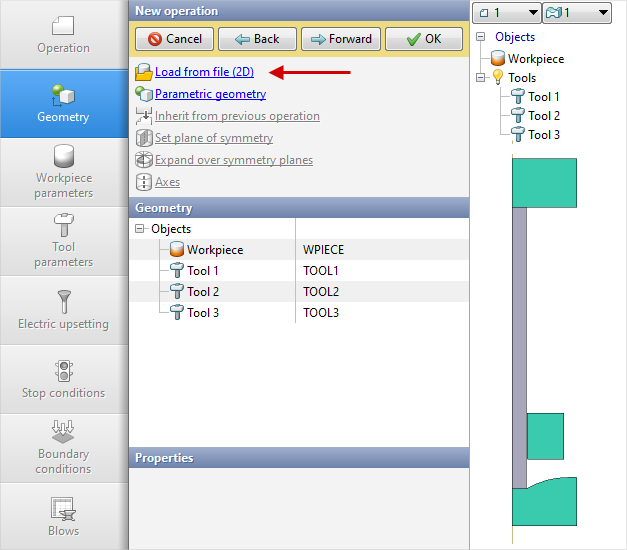
Task: Open the Tool parameters sidebar tab
Action: 64,241
